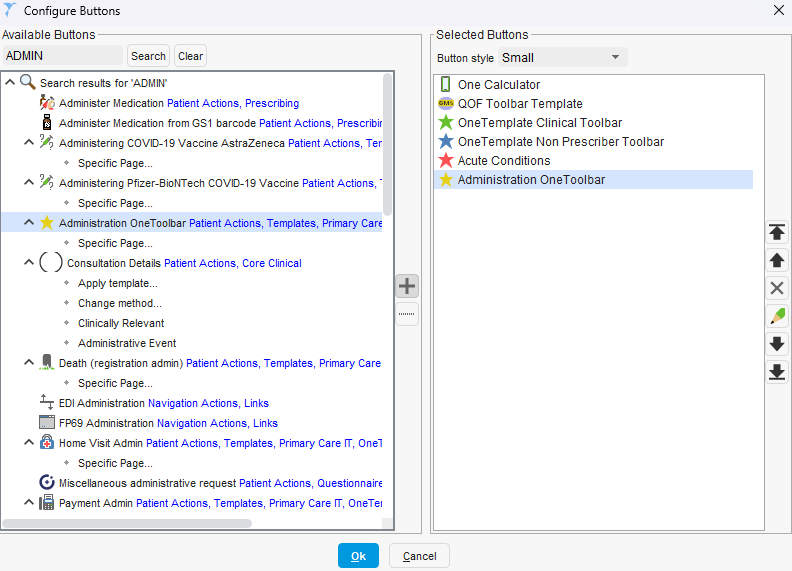Click the QOF Toolbar Template GMS icon

446,103
